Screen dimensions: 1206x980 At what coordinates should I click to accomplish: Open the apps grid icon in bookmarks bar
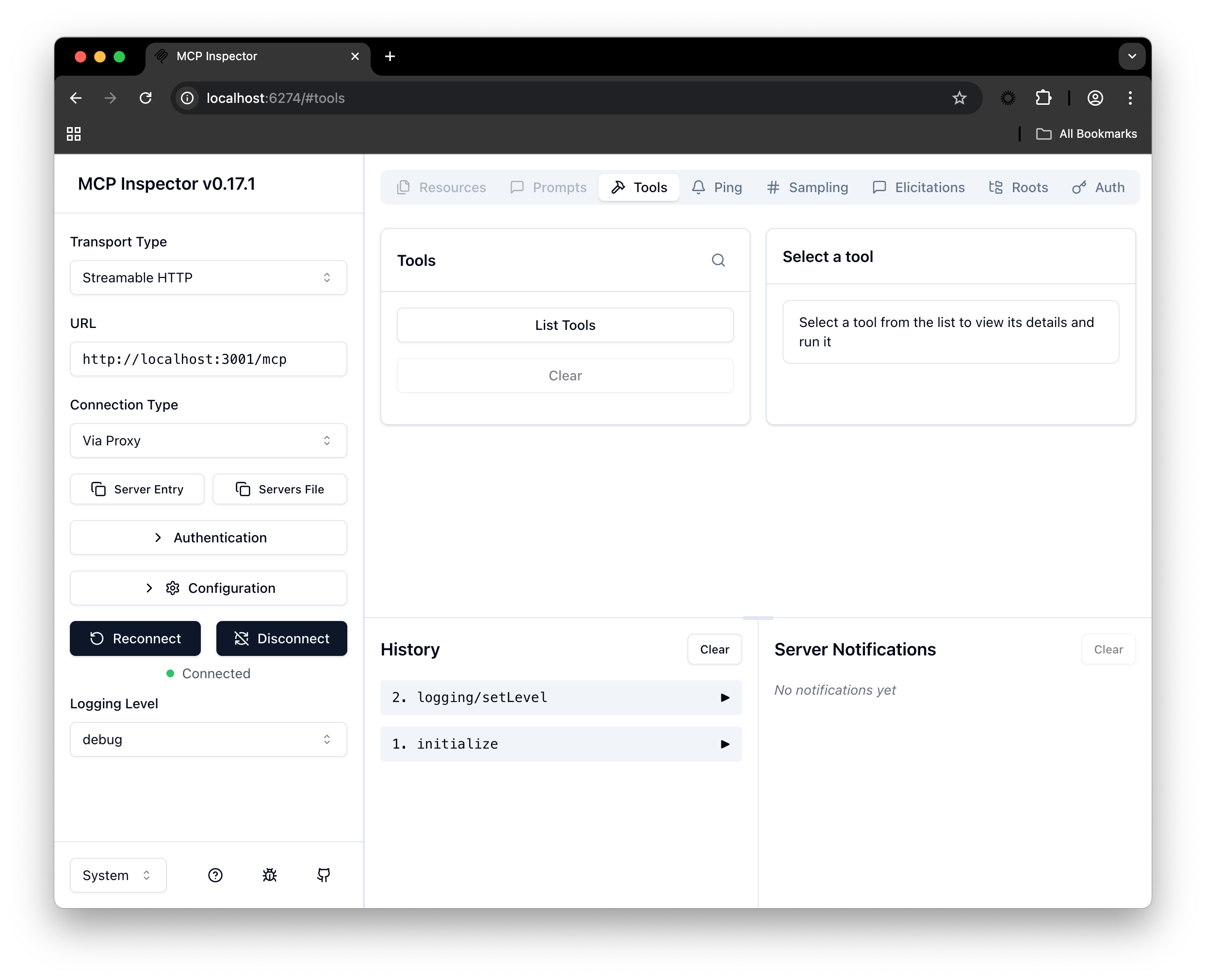click(74, 134)
